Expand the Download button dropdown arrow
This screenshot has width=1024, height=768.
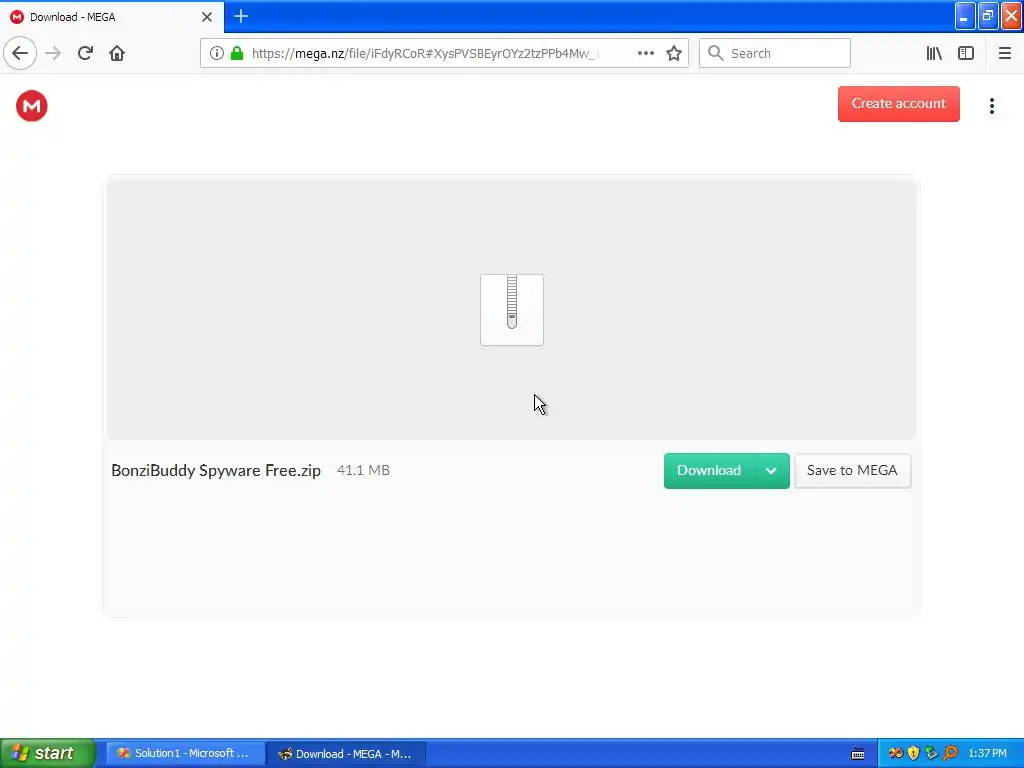(771, 471)
